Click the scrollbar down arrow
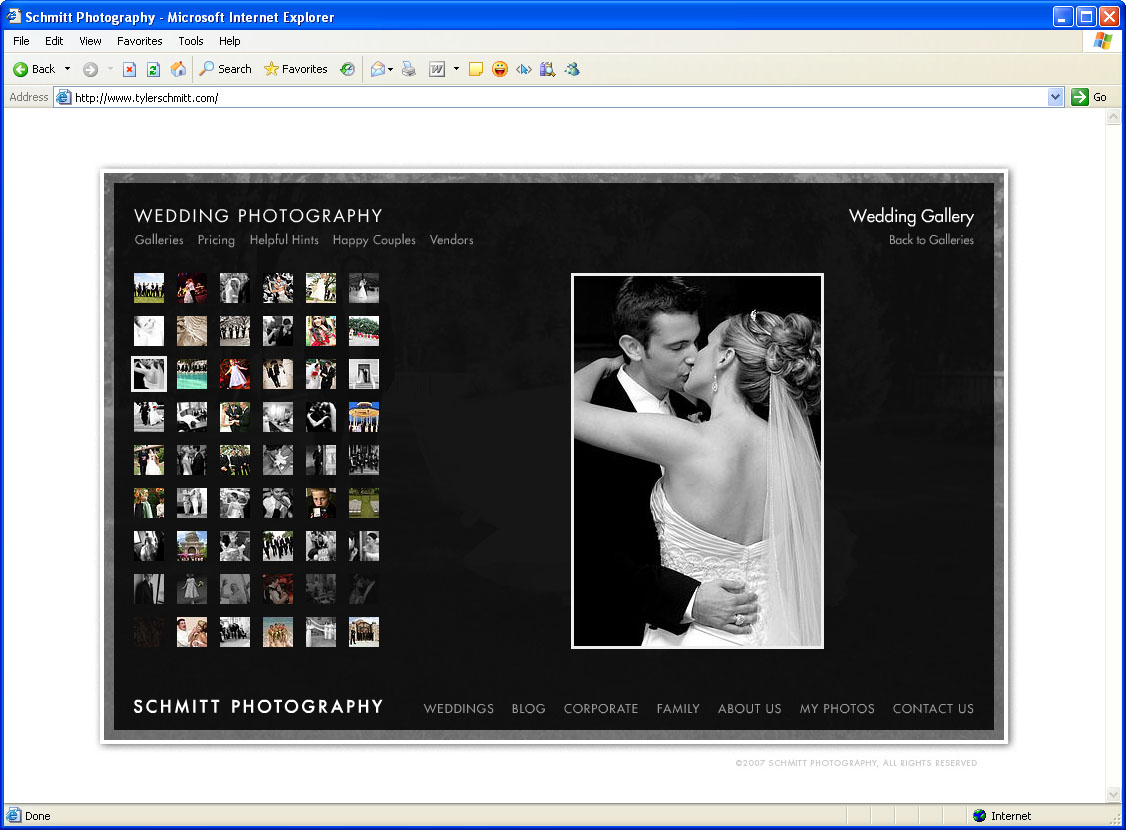Image resolution: width=1126 pixels, height=830 pixels. click(1114, 794)
